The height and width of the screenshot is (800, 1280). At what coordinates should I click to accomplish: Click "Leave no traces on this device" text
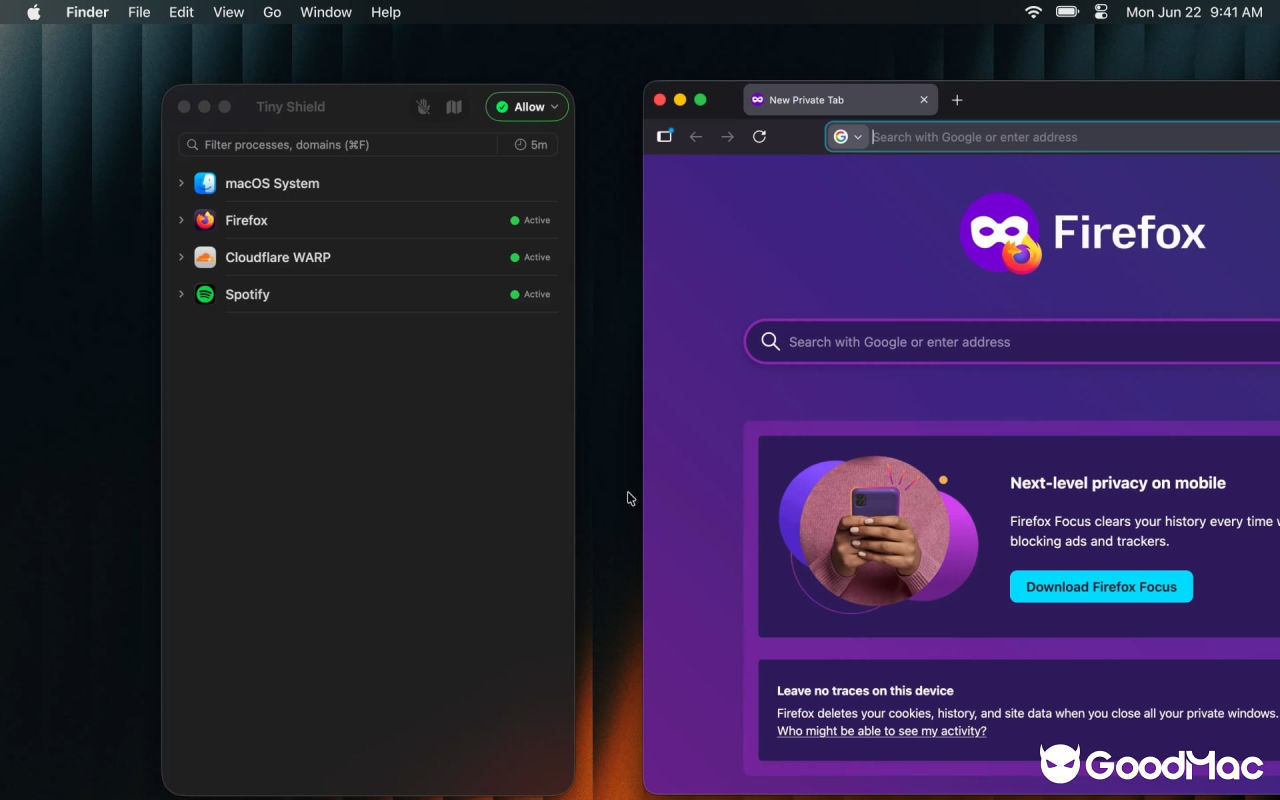coord(865,691)
